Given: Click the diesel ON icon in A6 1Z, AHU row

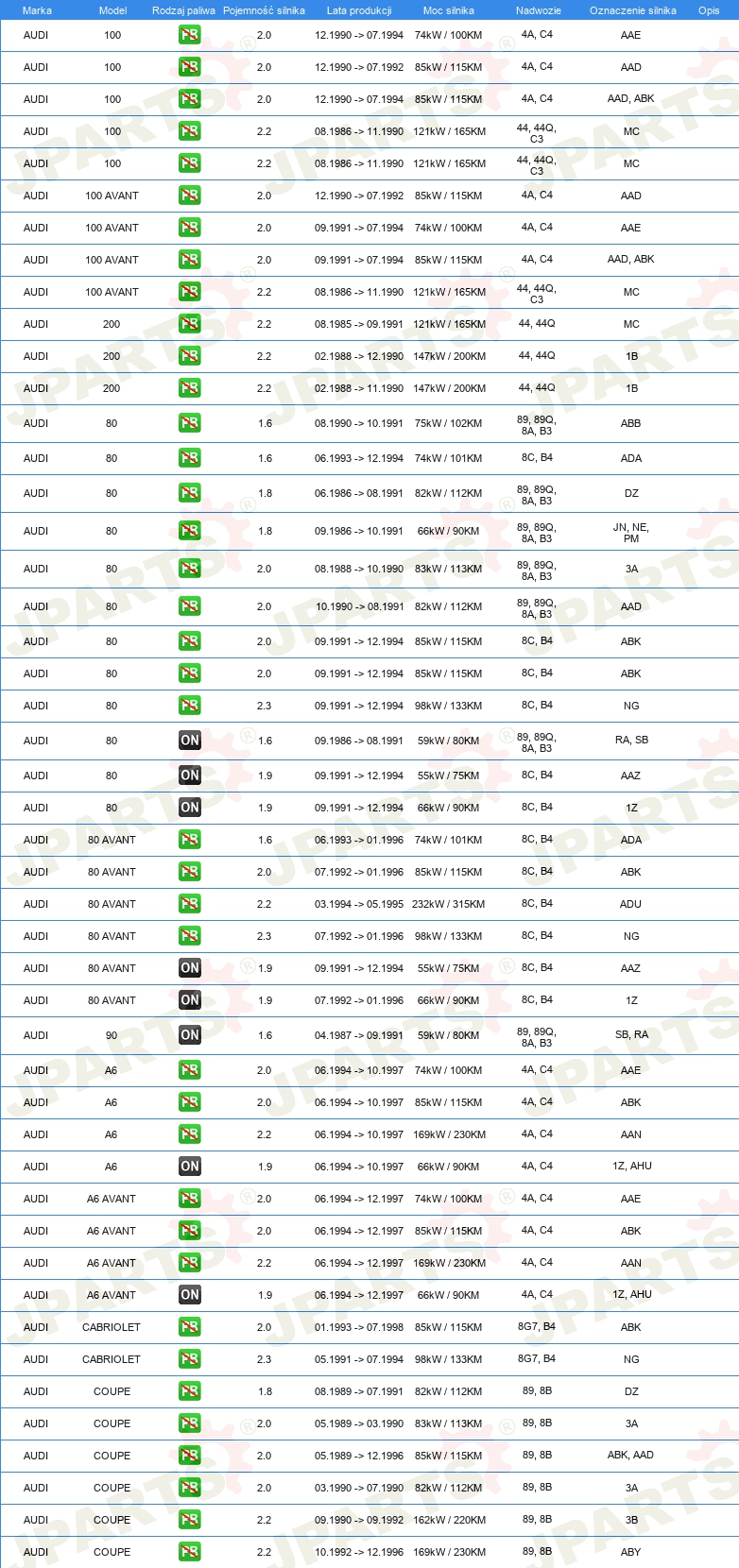Looking at the screenshot, I should (190, 1167).
